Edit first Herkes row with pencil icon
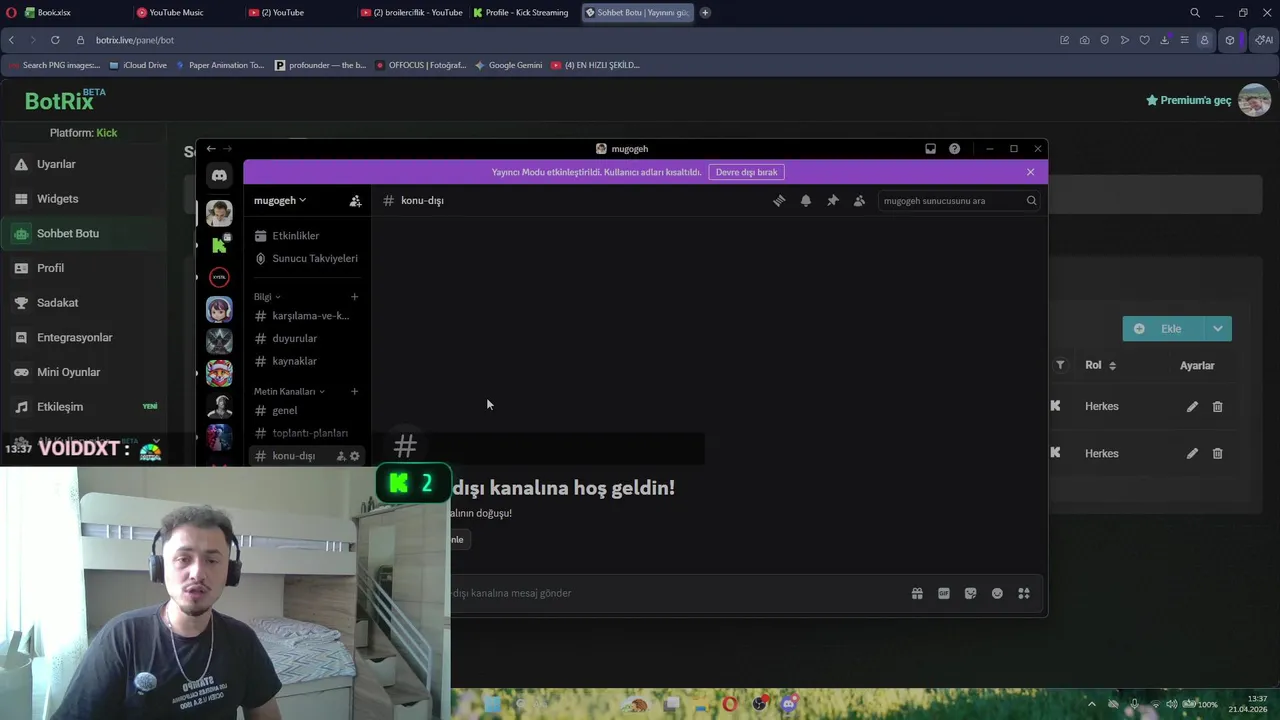The image size is (1280, 720). 1192,407
